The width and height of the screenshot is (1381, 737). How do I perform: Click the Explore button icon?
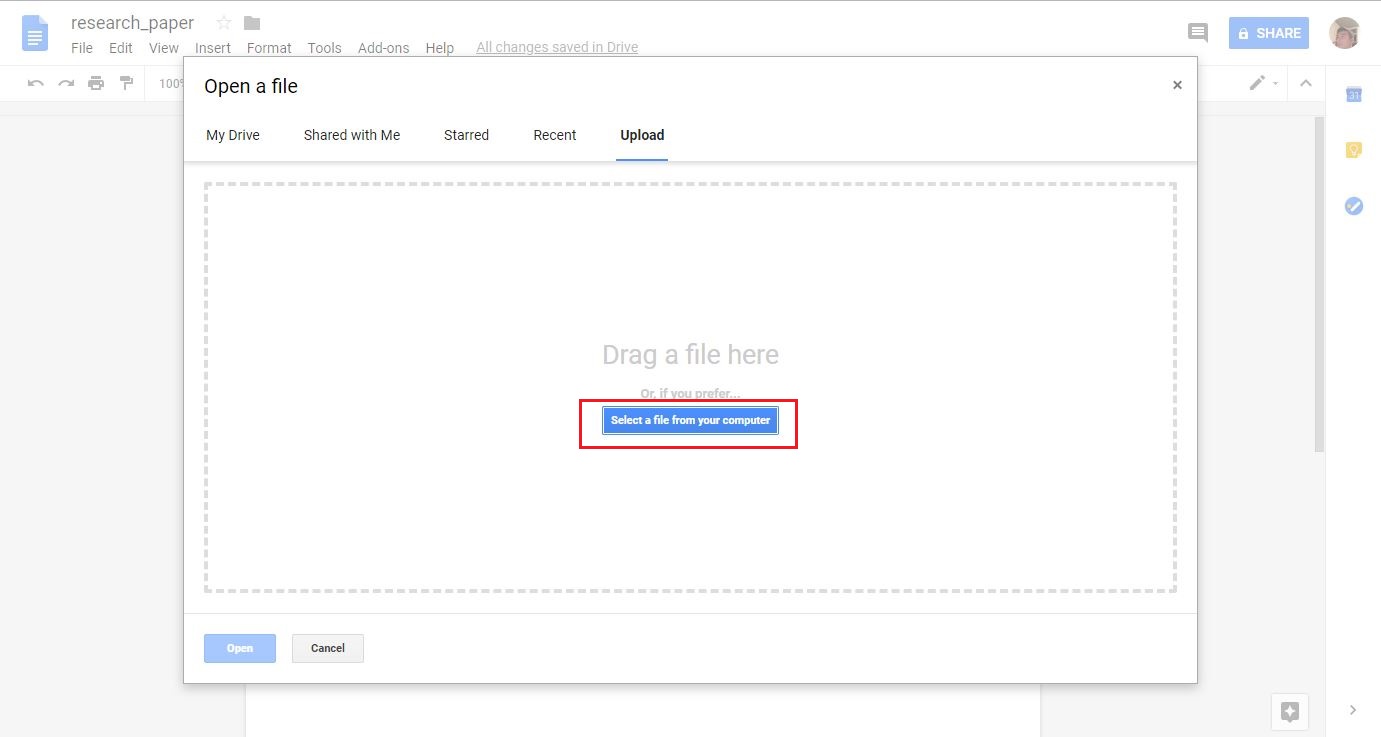click(1290, 712)
